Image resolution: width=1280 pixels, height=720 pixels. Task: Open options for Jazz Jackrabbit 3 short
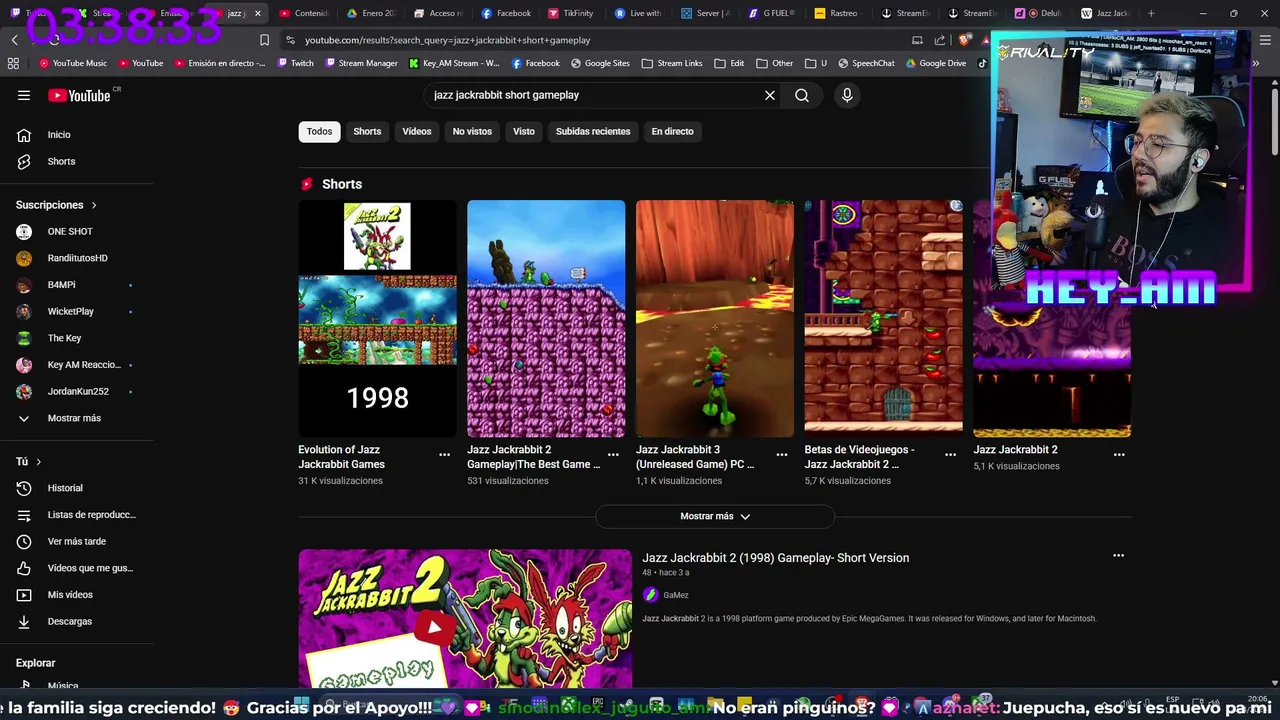[x=782, y=454]
